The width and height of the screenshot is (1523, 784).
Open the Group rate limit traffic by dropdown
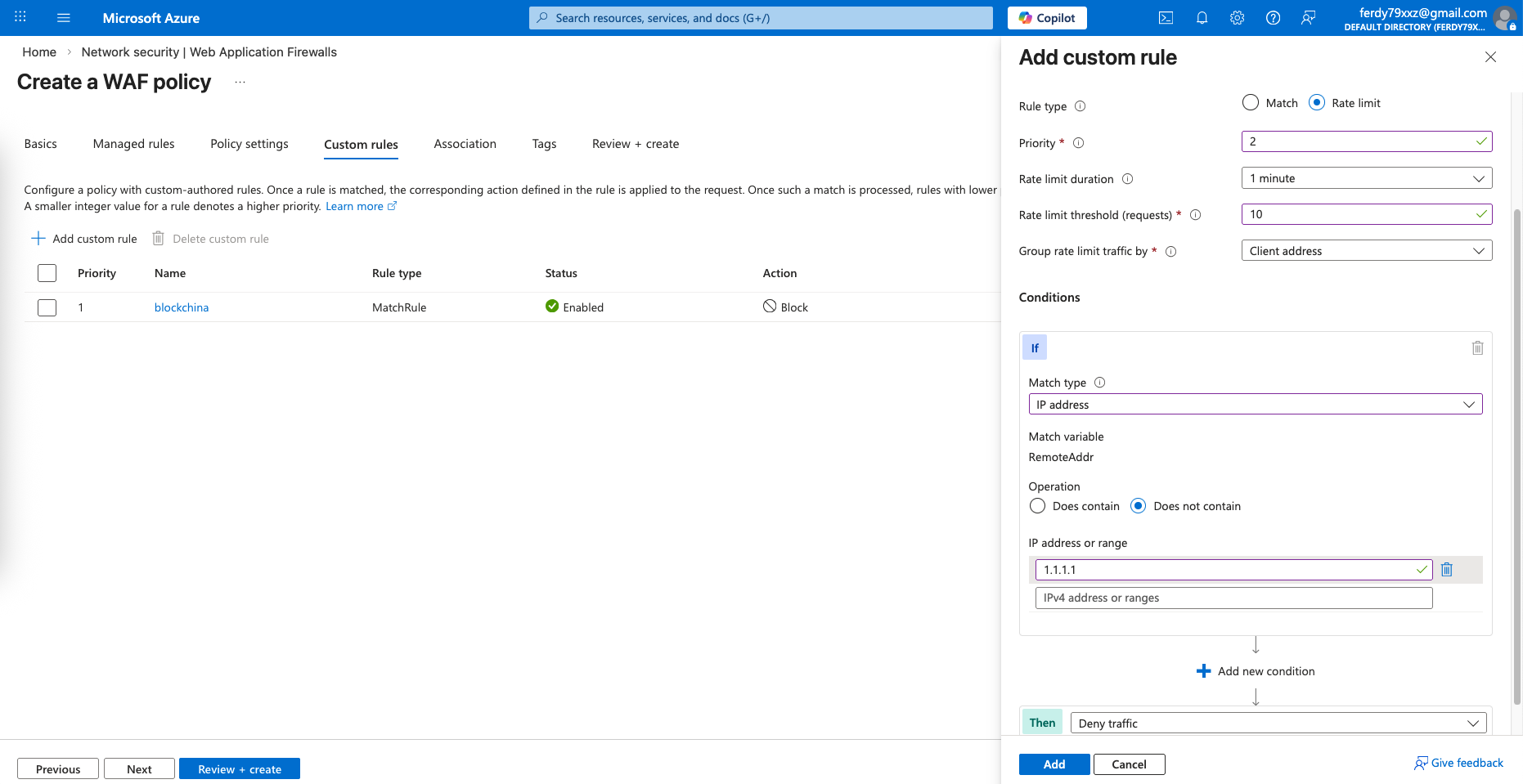tap(1366, 251)
